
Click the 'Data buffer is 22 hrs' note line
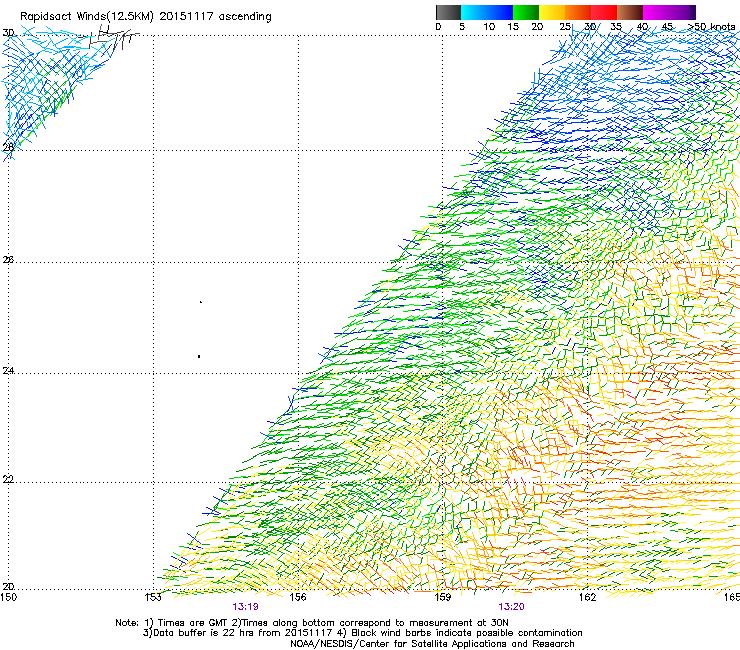tap(362, 633)
